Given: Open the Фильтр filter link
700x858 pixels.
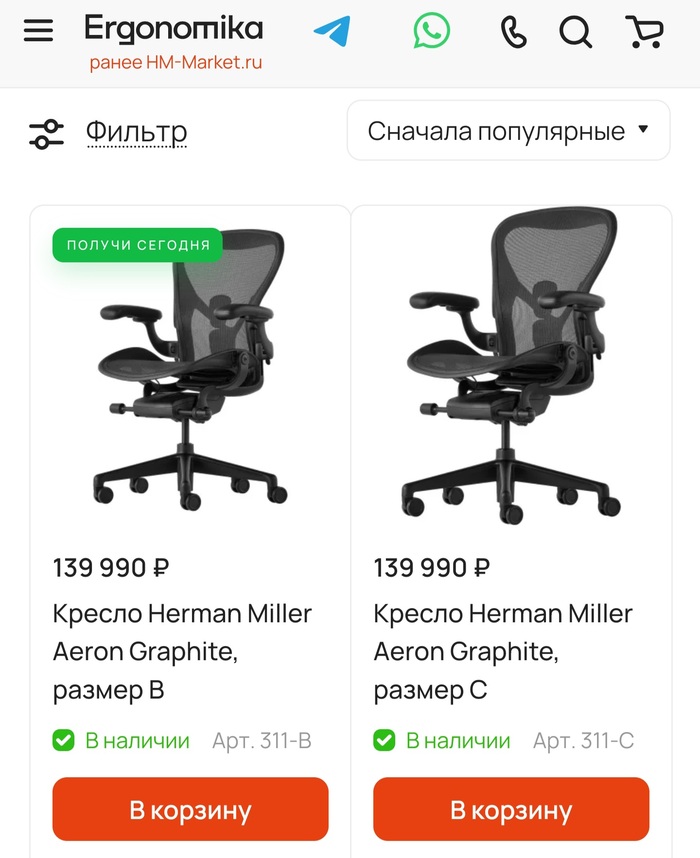Looking at the screenshot, I should click(136, 131).
